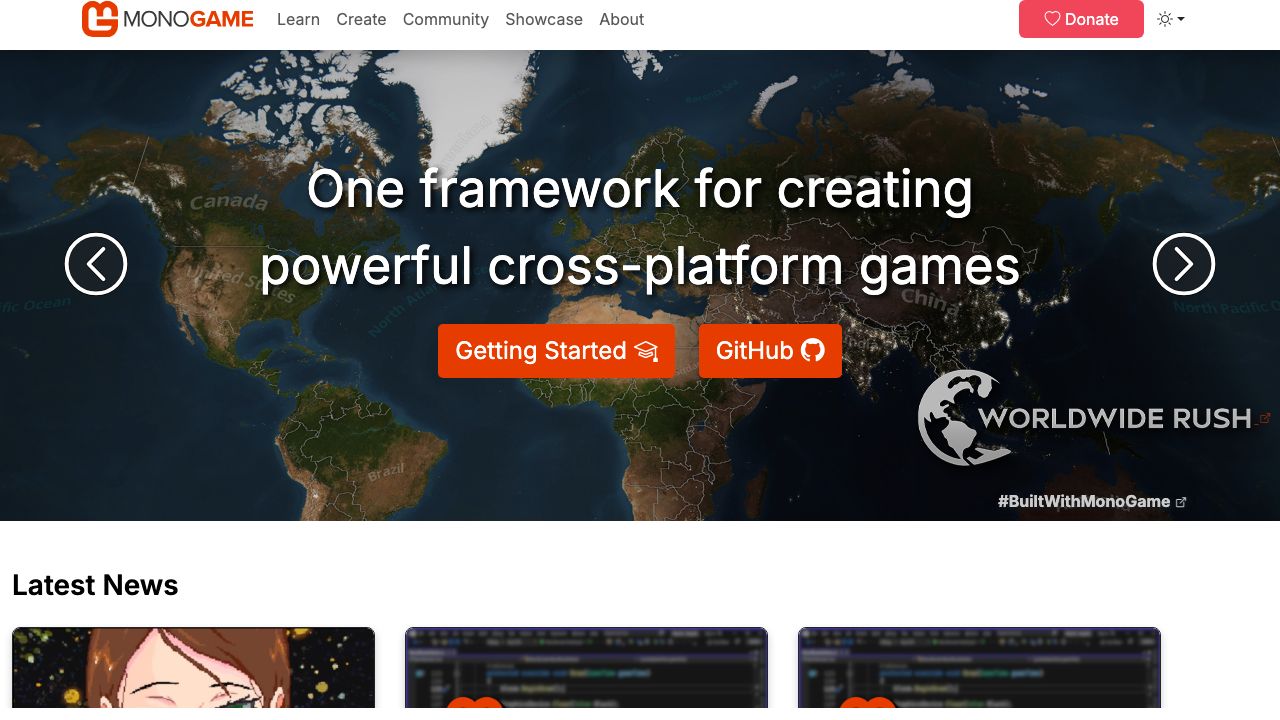Open the About page
This screenshot has height=720, width=1280.
(622, 19)
